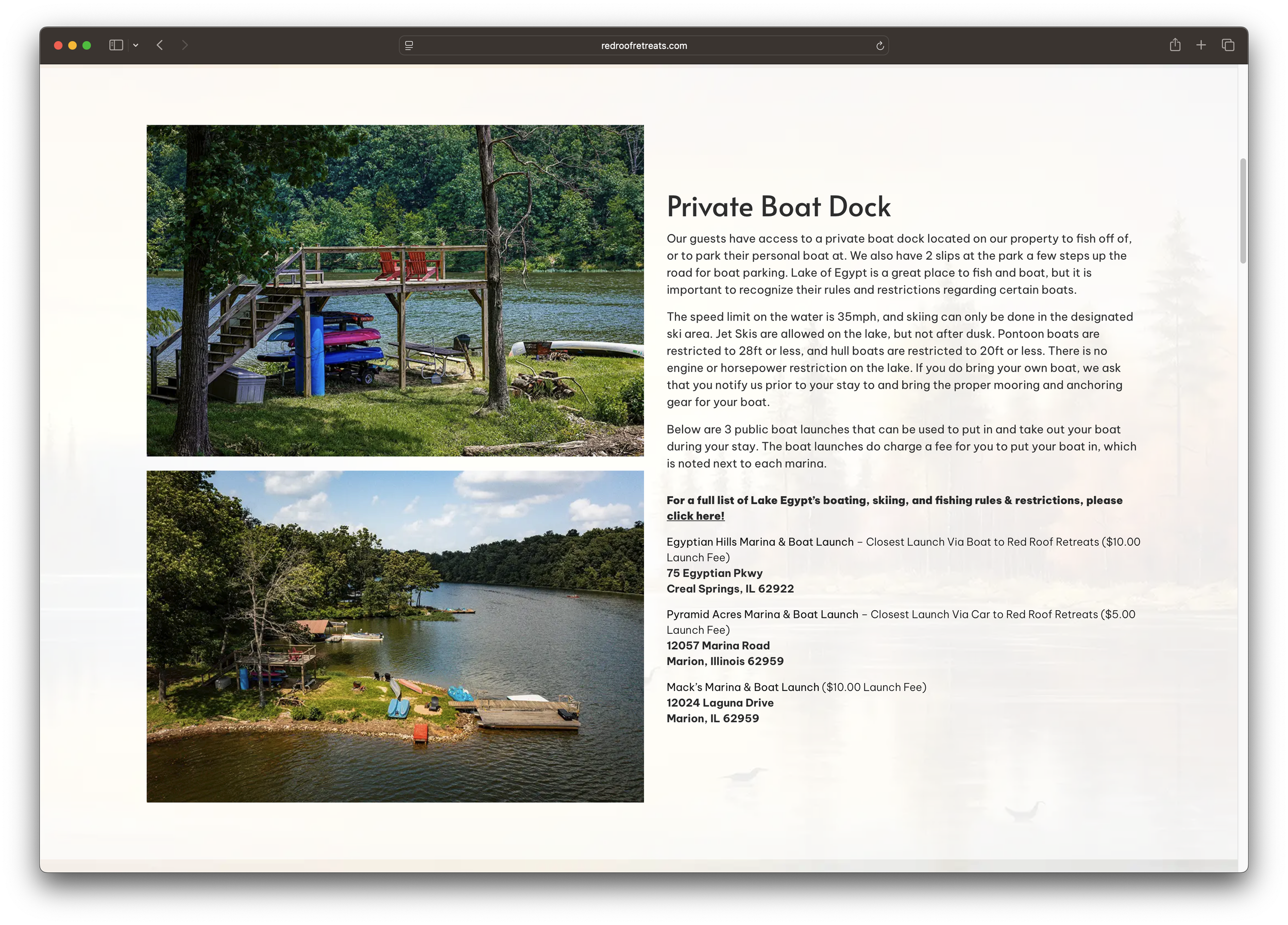This screenshot has height=925, width=1288.
Task: Click the yellow minimize window button
Action: point(72,45)
